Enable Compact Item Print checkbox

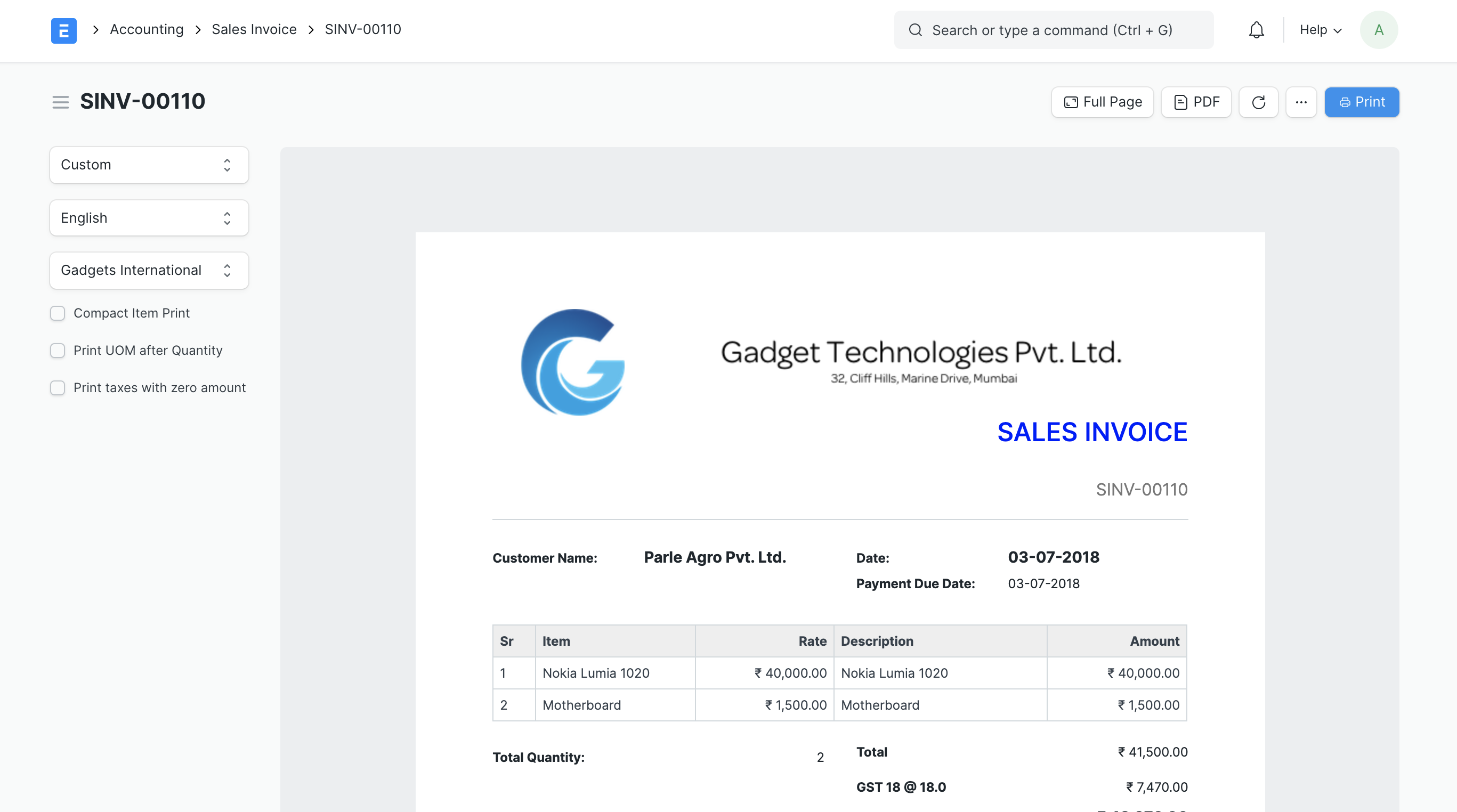[x=58, y=313]
